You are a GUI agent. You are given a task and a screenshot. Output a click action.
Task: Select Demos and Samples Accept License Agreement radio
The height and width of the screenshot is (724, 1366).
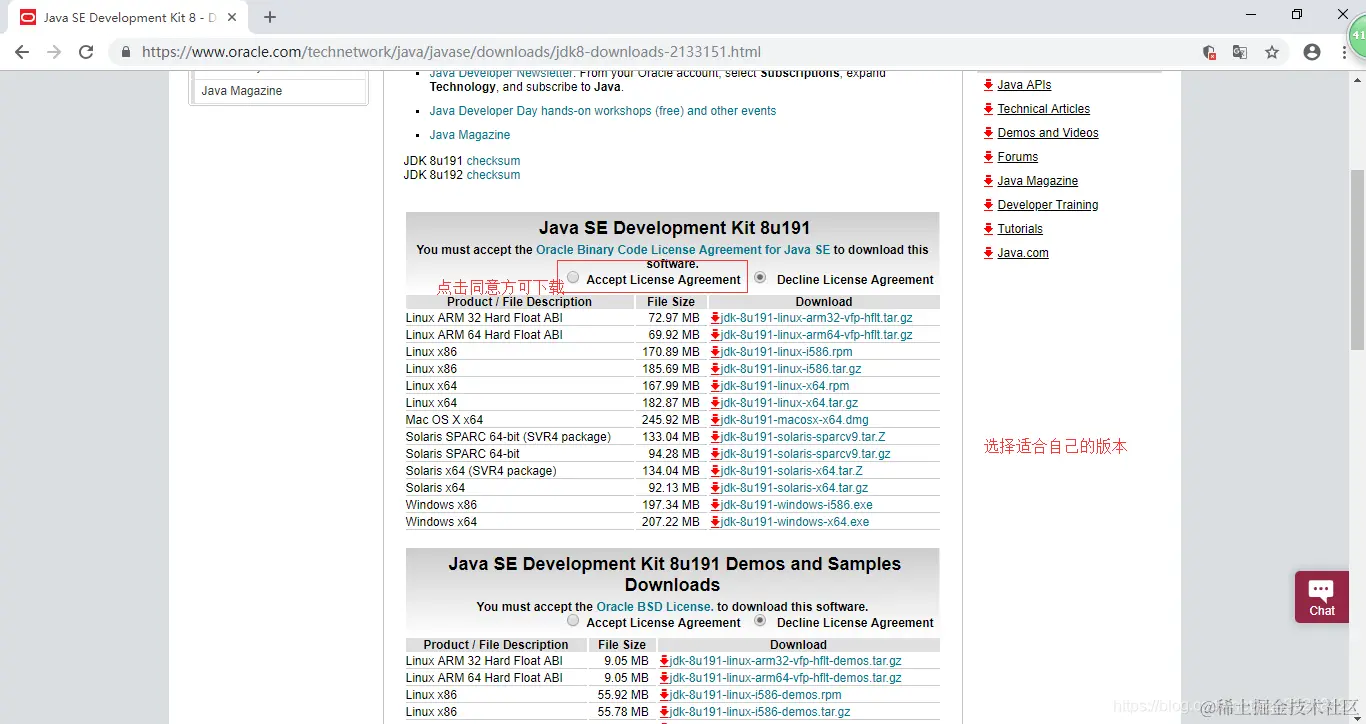pos(573,621)
